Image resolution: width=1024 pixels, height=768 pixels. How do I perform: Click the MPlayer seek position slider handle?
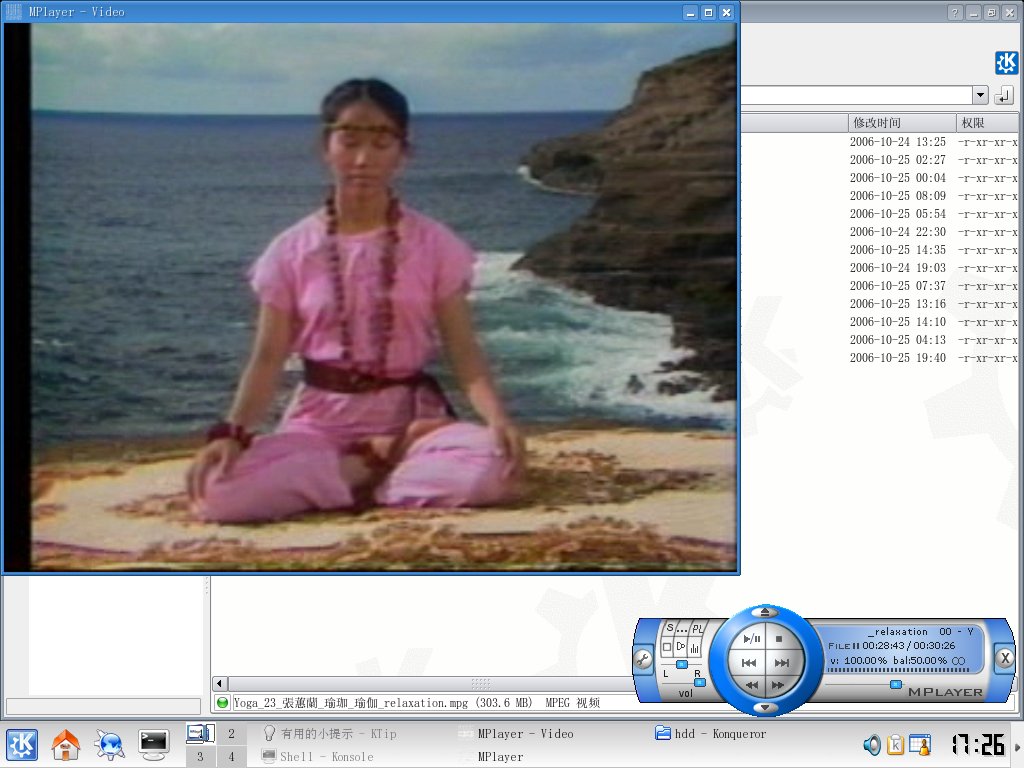tap(896, 684)
